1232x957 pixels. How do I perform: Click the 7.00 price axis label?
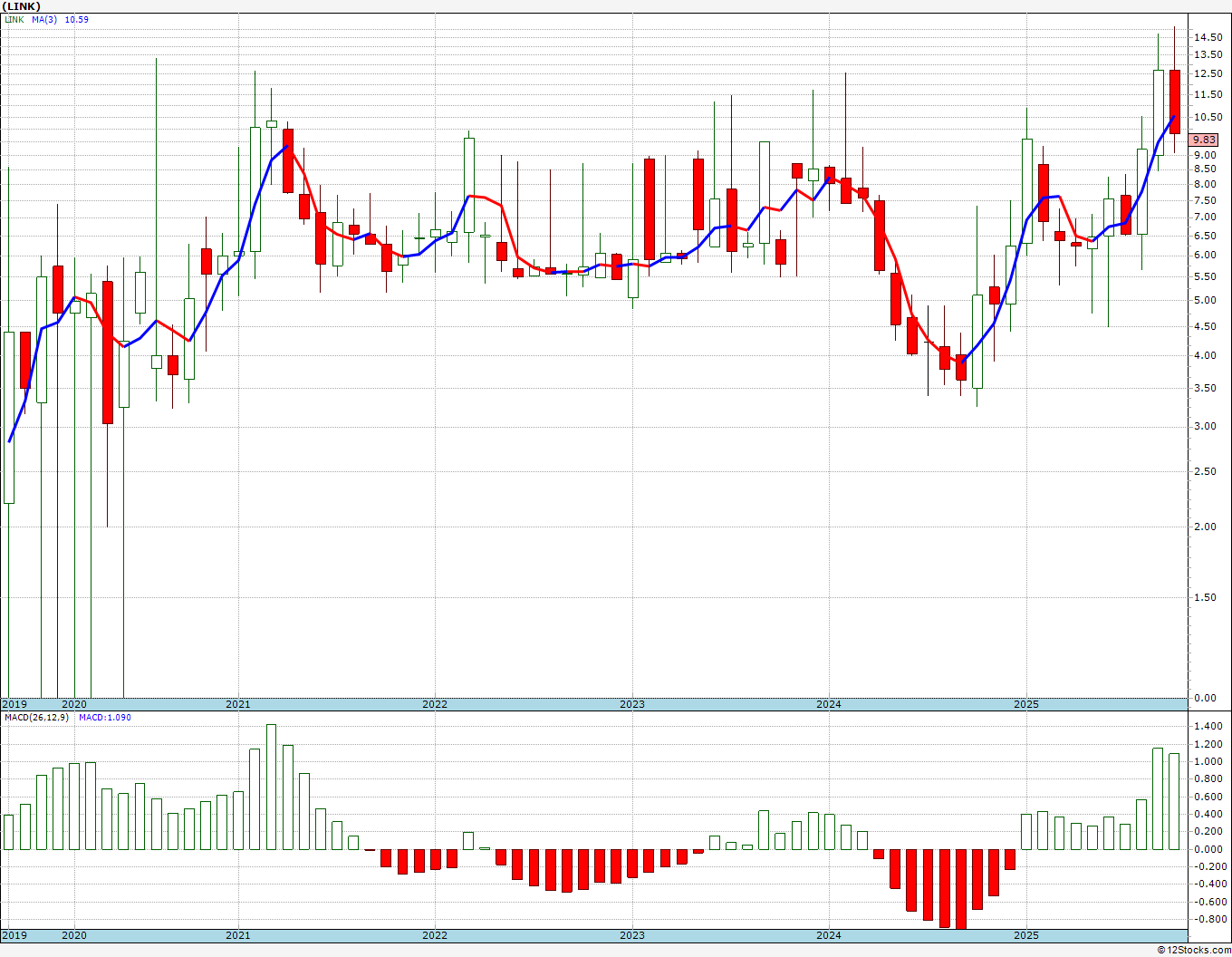(x=1205, y=217)
